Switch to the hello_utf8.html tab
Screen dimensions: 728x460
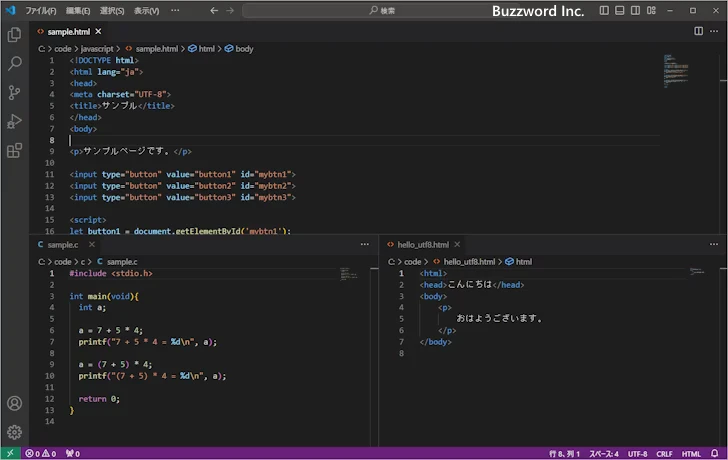tap(423, 244)
